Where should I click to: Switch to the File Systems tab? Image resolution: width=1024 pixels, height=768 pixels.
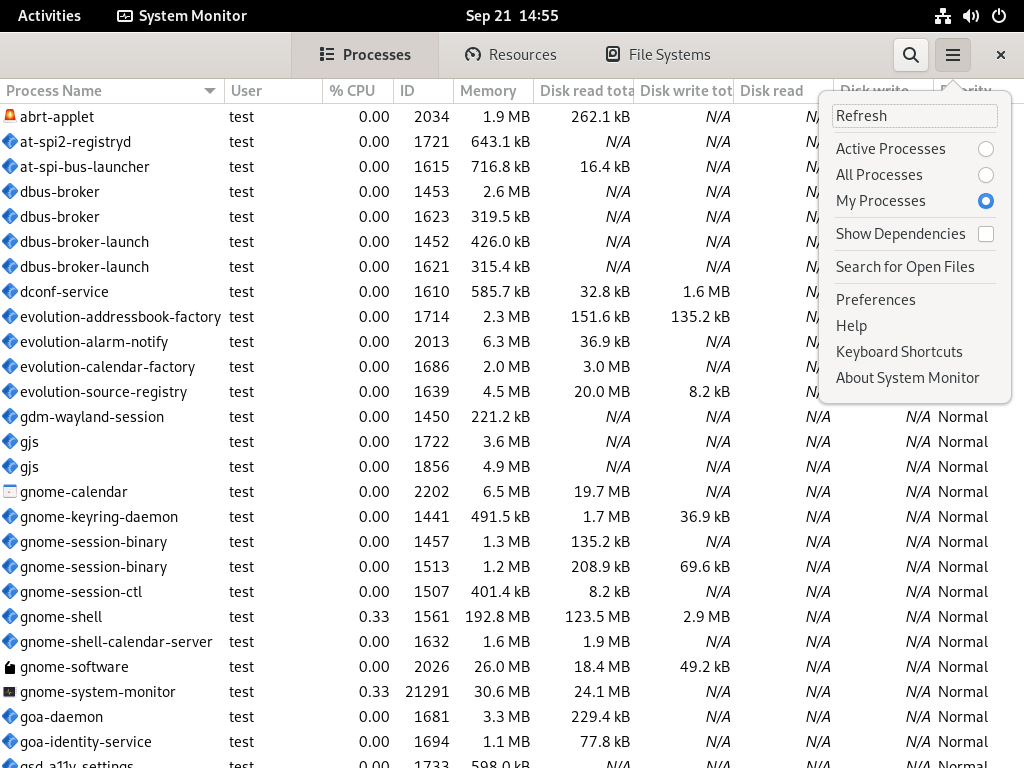658,55
